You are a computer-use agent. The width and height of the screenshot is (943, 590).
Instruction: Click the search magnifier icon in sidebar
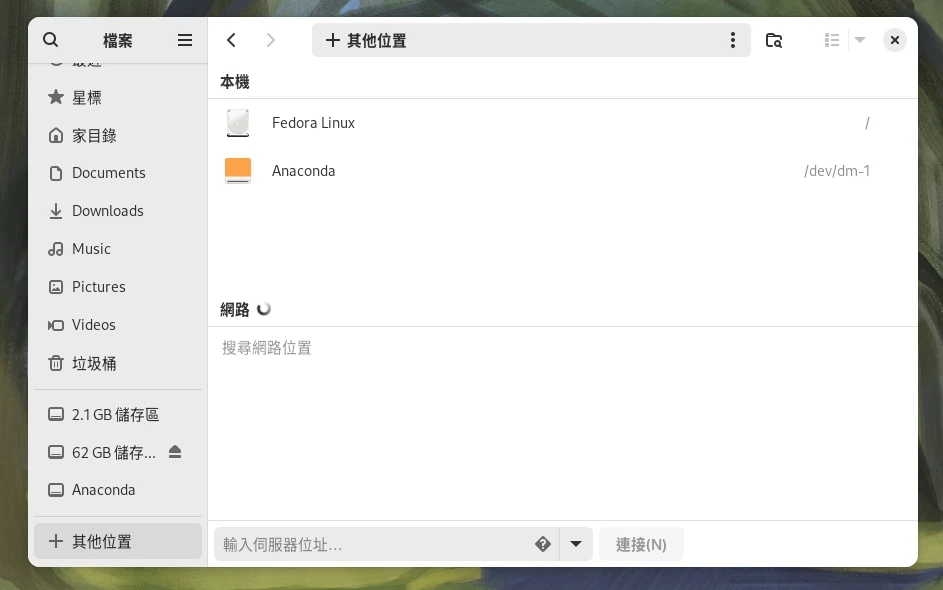51,40
